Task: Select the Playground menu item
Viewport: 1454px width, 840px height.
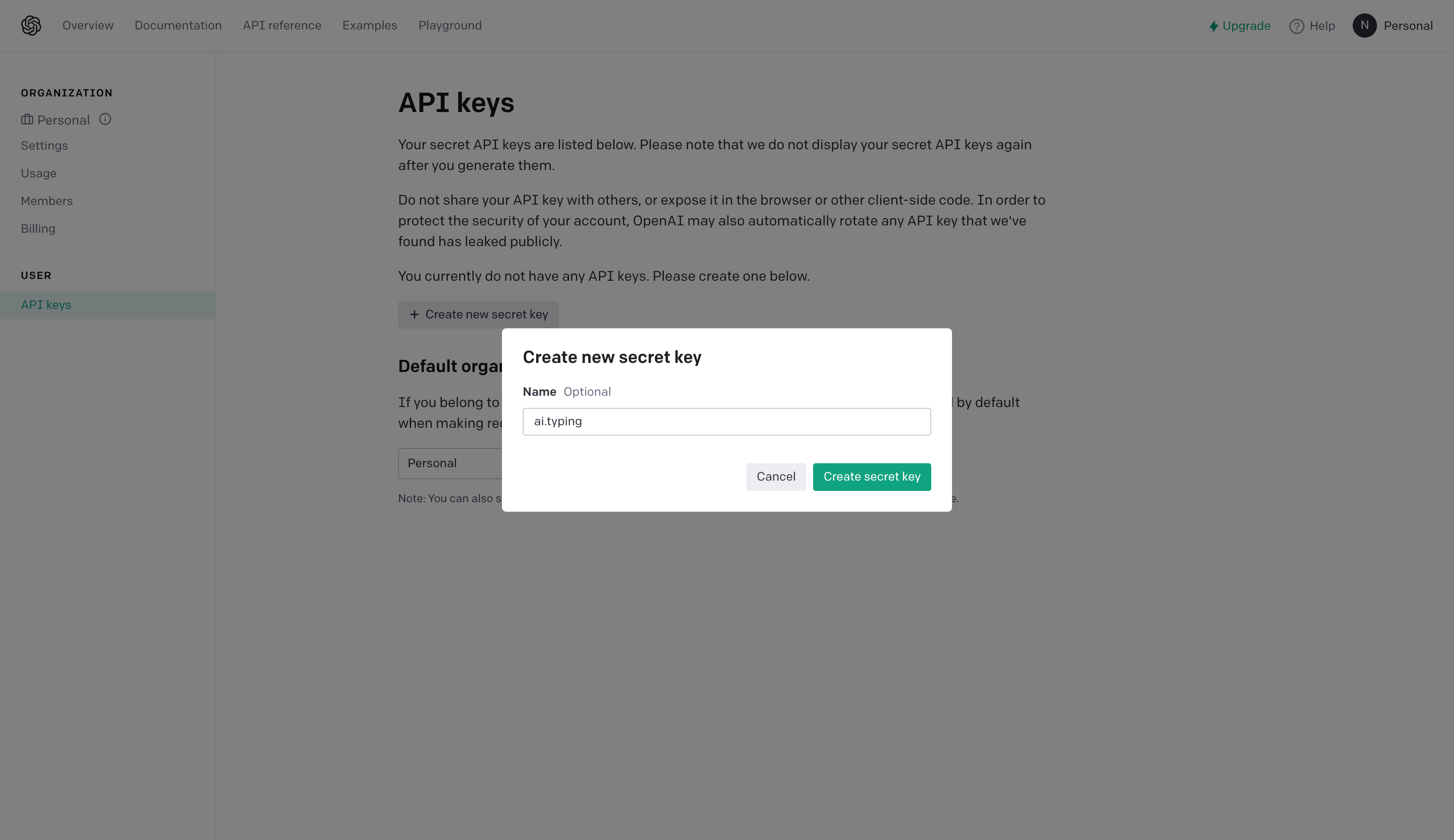Action: click(x=450, y=25)
